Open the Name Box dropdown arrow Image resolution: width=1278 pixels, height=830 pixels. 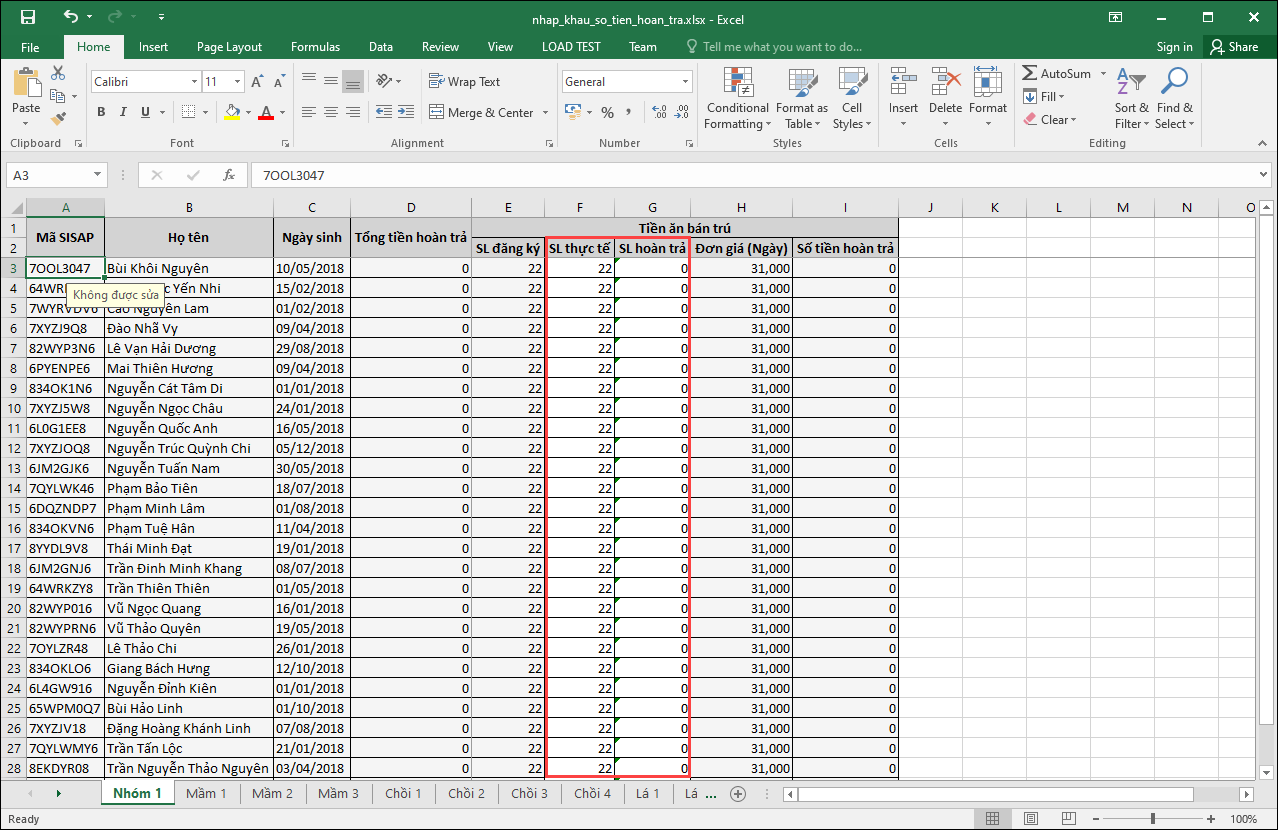pyautogui.click(x=97, y=175)
